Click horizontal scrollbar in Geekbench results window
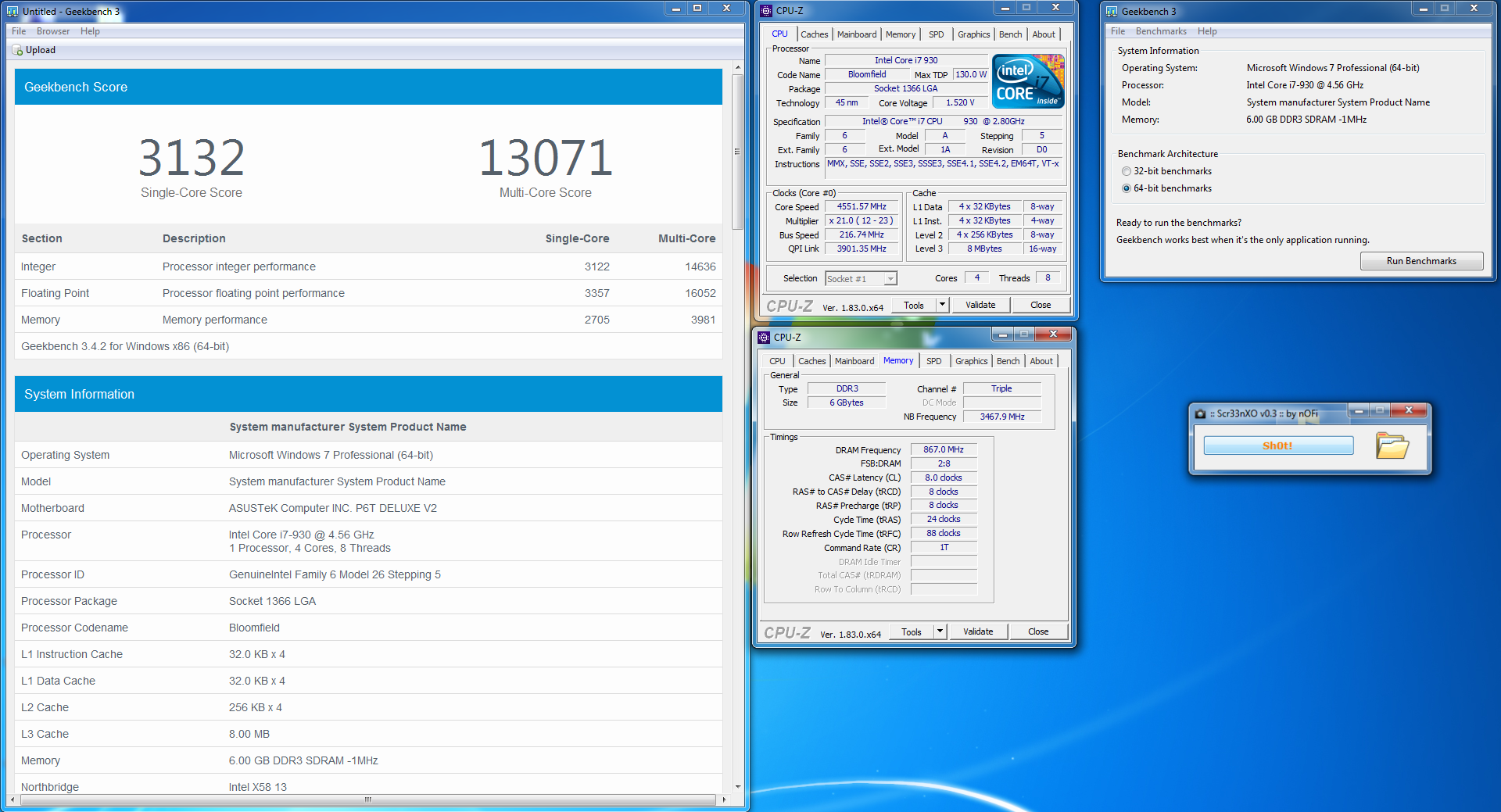This screenshot has height=812, width=1501. 367,799
